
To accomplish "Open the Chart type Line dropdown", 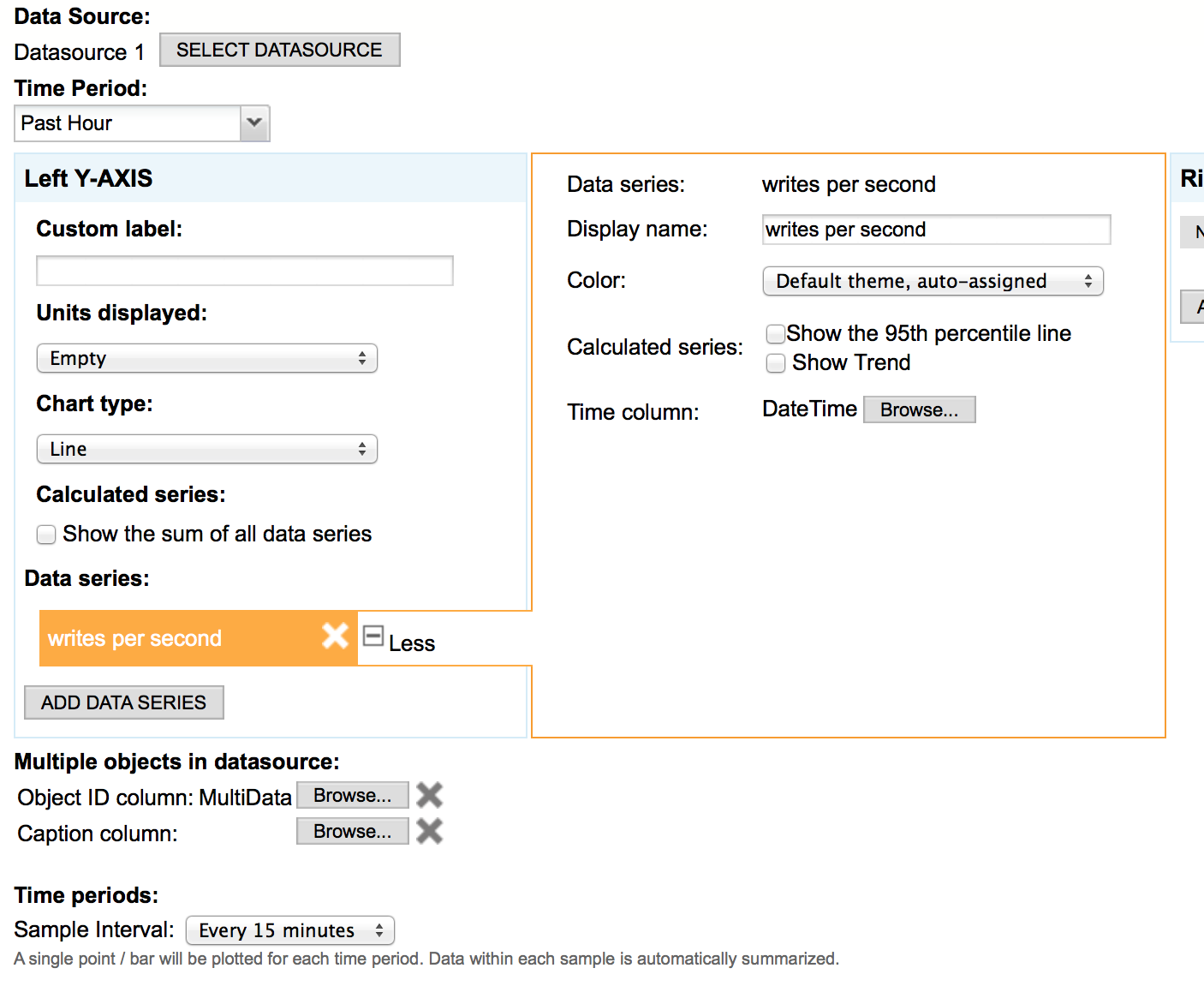I will click(207, 449).
